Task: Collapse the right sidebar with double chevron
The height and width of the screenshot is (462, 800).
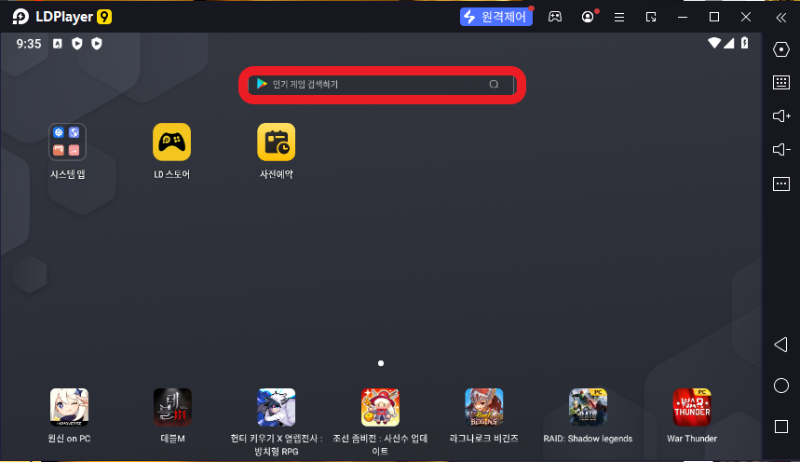Action: pos(781,18)
